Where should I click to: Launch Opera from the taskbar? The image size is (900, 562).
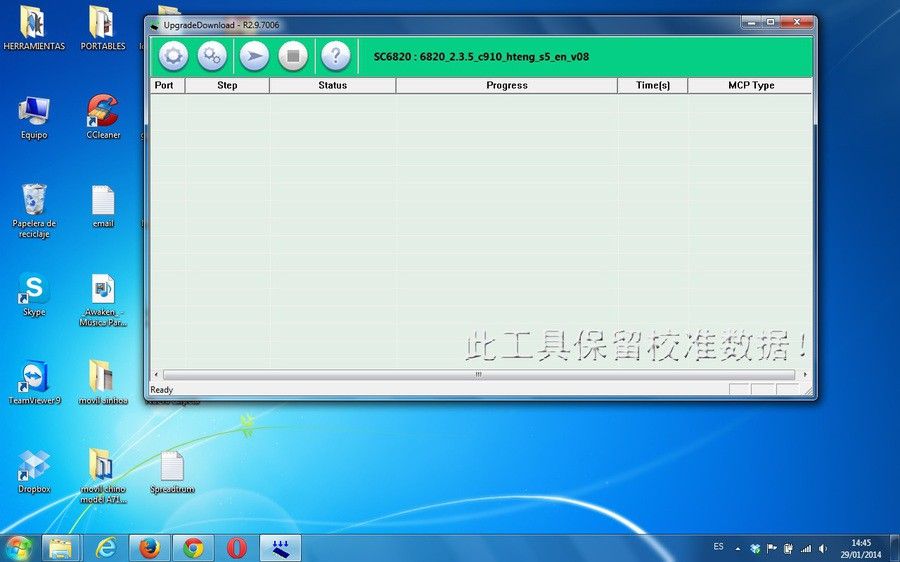point(236,548)
